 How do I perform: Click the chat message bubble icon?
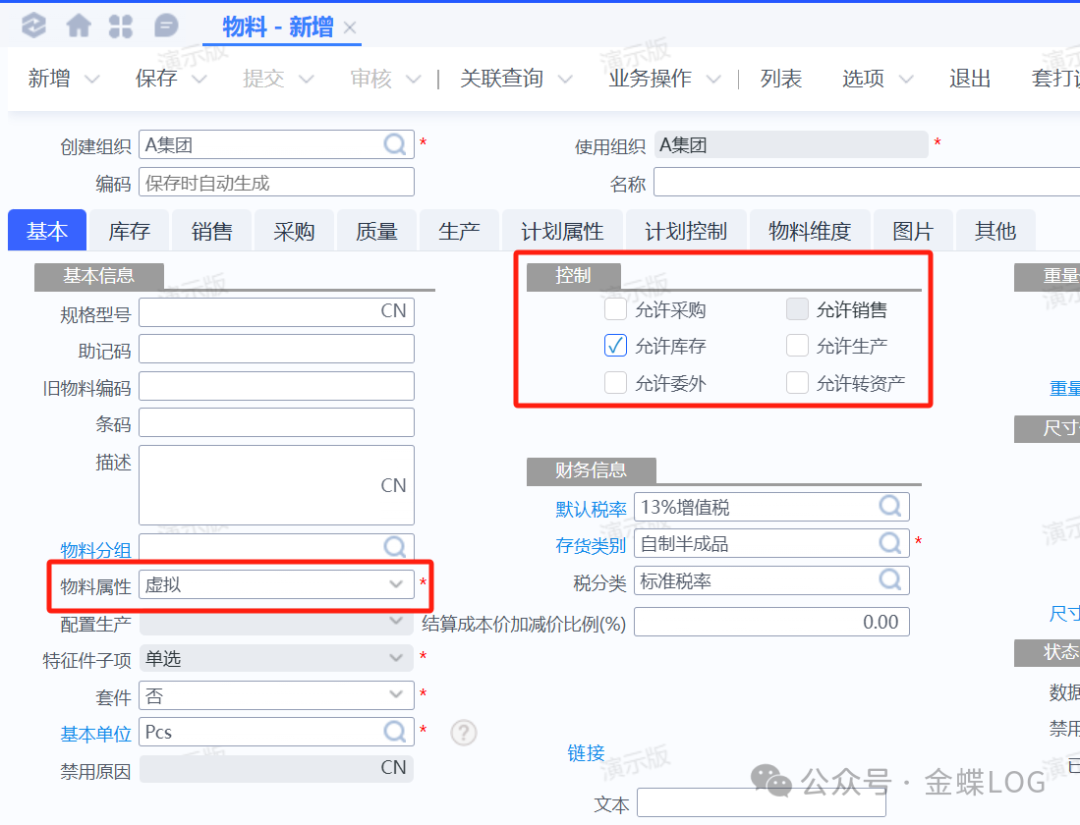[166, 26]
